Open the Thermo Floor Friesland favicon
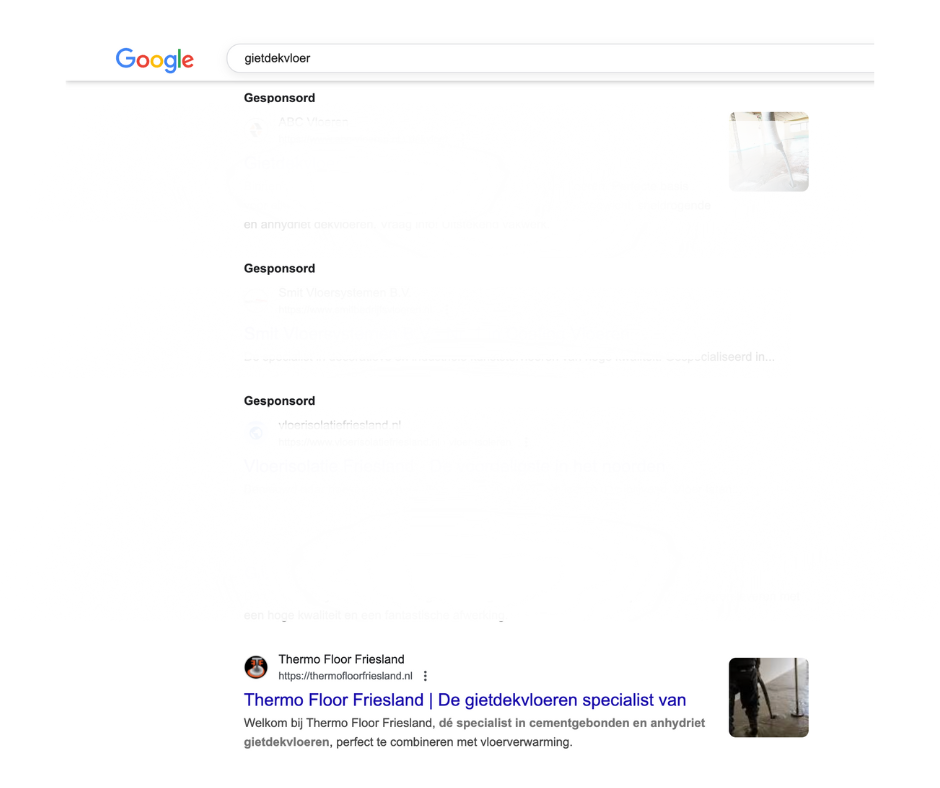 pos(256,667)
